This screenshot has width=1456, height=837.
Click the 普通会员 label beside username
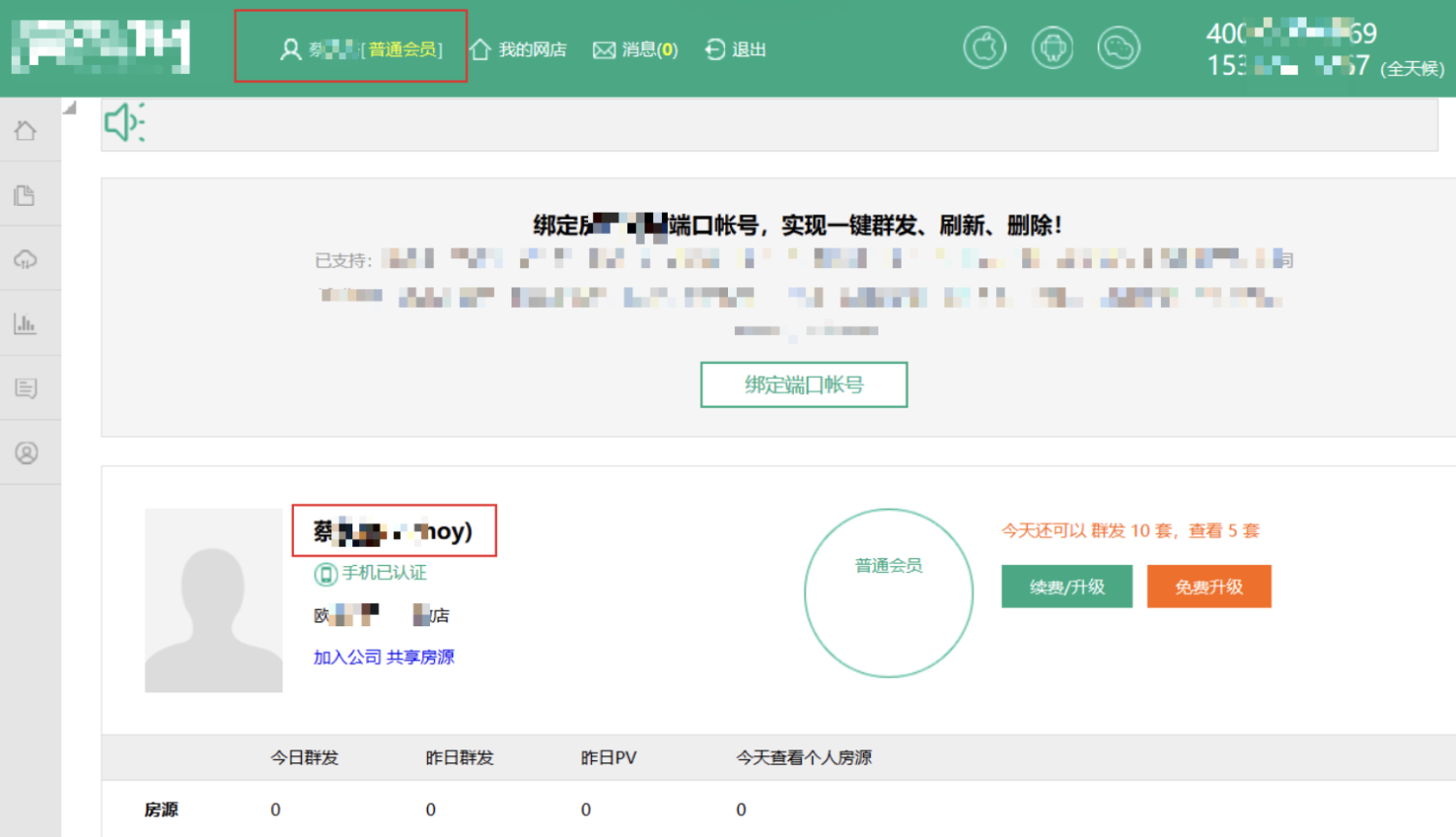click(404, 50)
